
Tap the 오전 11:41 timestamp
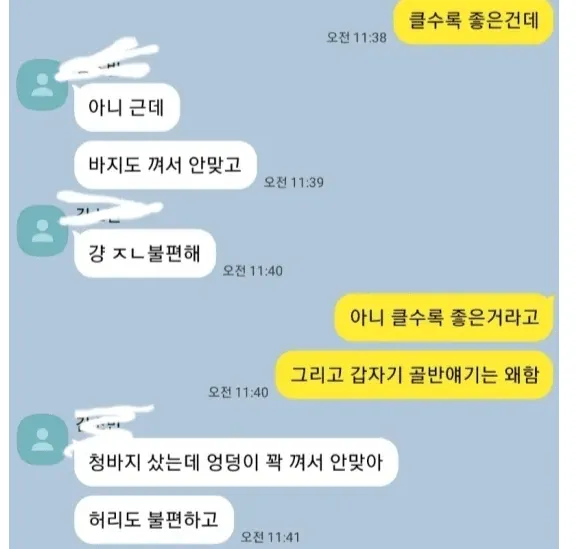click(270, 537)
